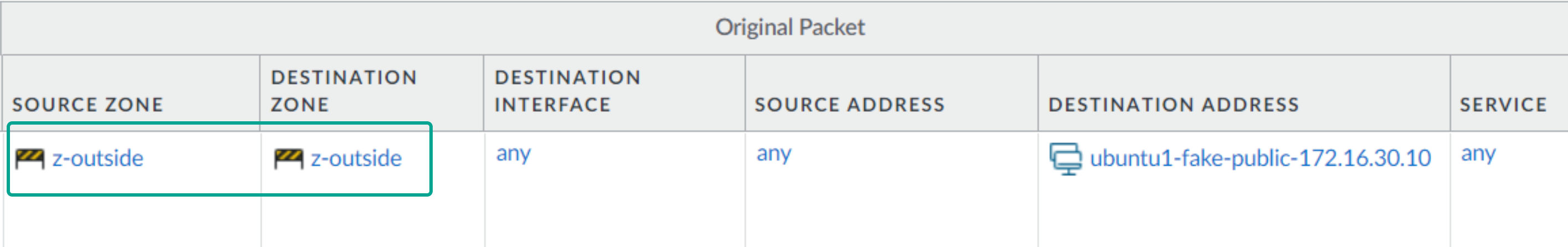
Task: Click the Destination Interface column header
Action: (x=567, y=91)
